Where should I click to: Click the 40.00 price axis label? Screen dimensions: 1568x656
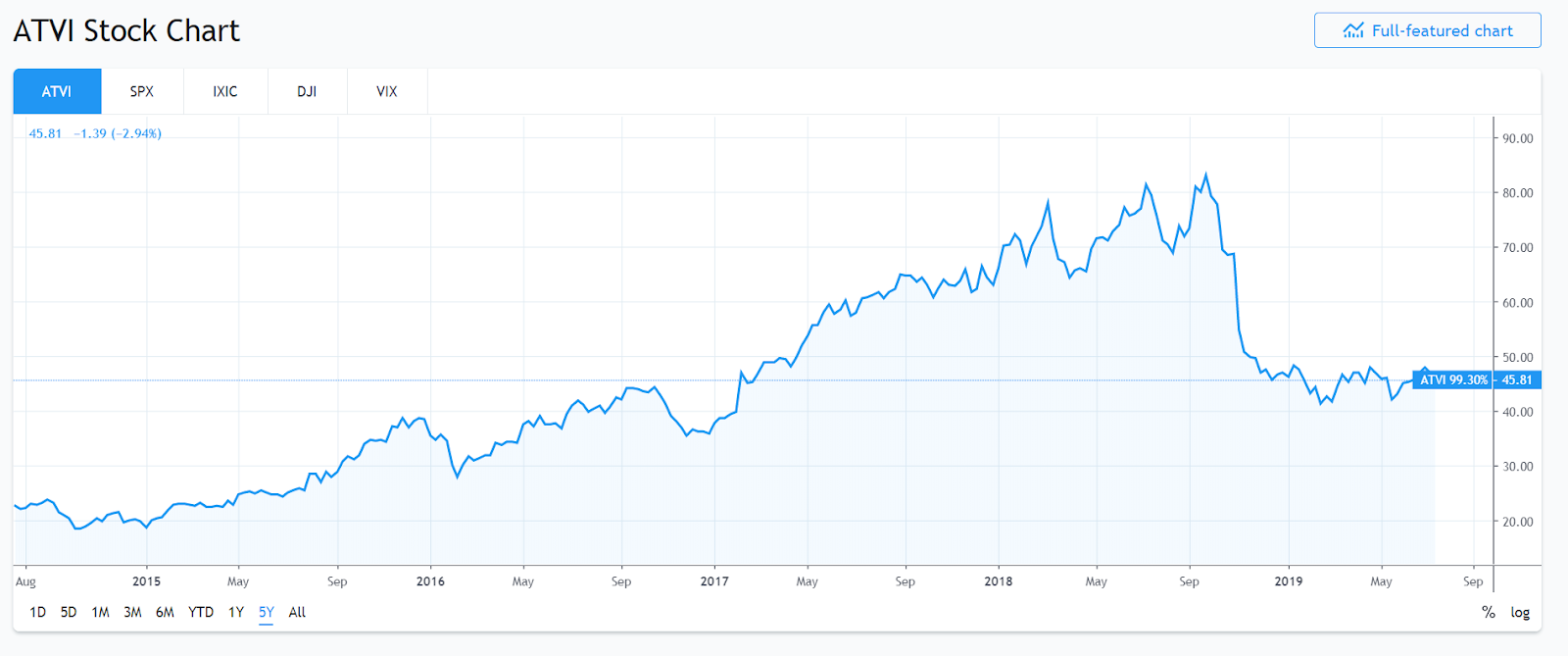pos(1518,412)
